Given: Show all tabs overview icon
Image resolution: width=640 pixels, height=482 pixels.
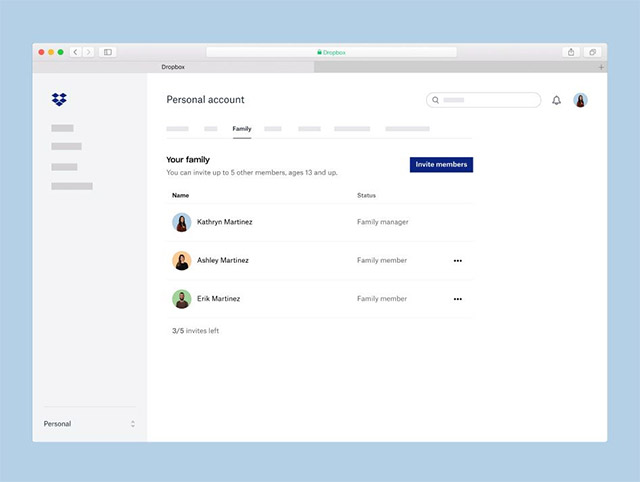Looking at the screenshot, I should 592,52.
